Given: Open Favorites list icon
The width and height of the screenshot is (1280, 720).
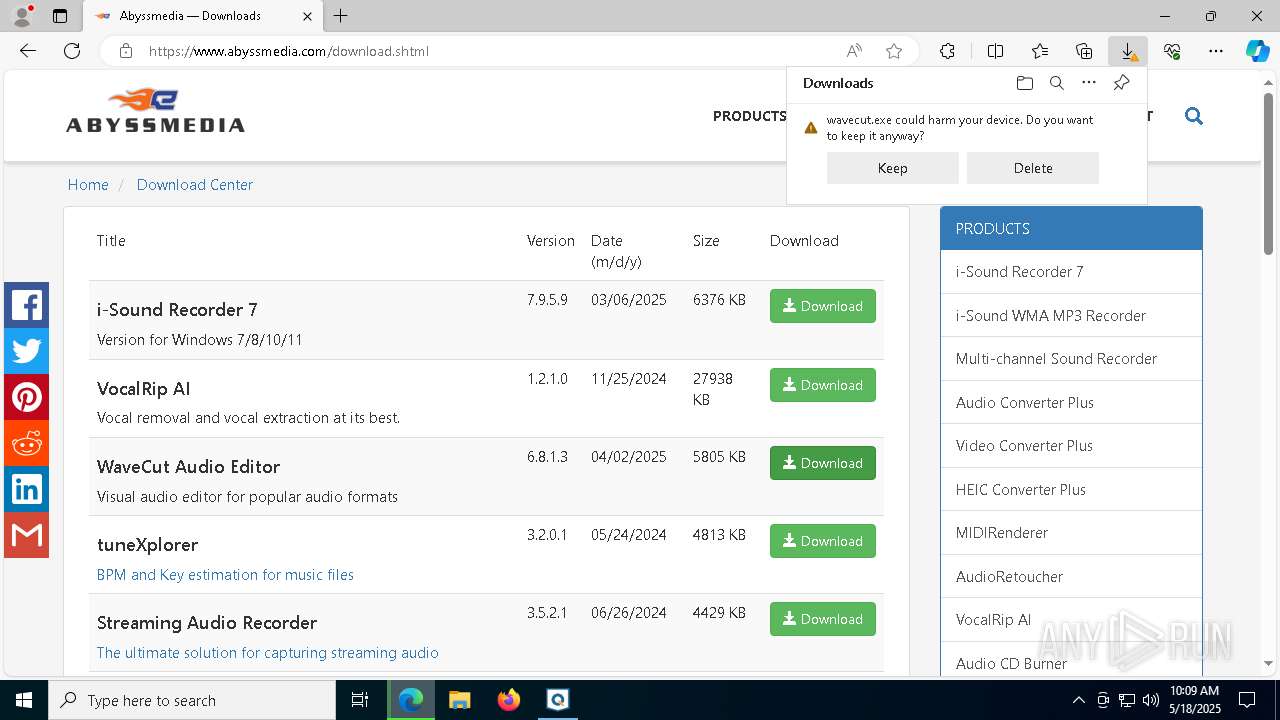Looking at the screenshot, I should 1040,51.
